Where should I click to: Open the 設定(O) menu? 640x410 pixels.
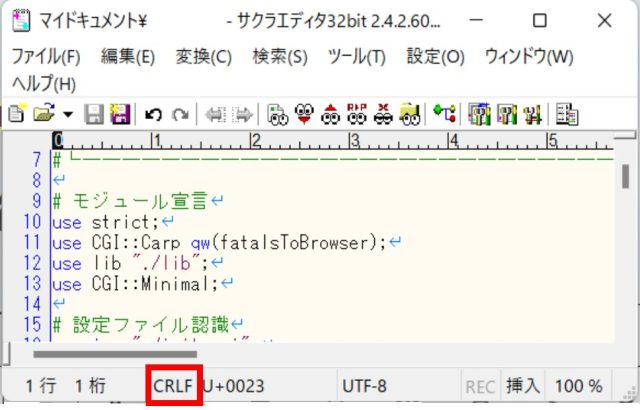click(x=436, y=57)
